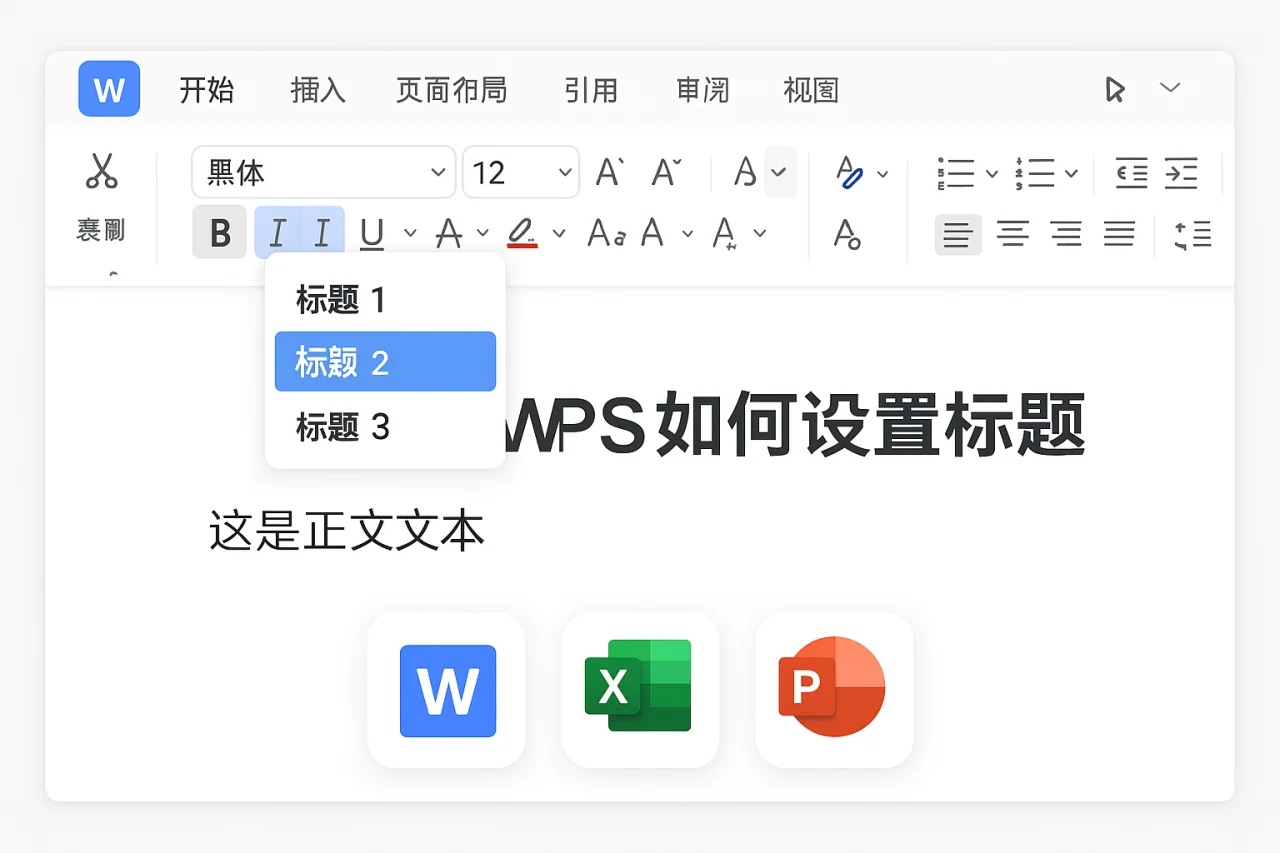Image resolution: width=1280 pixels, height=853 pixels.
Task: Open the 审阅 tab
Action: tap(703, 90)
